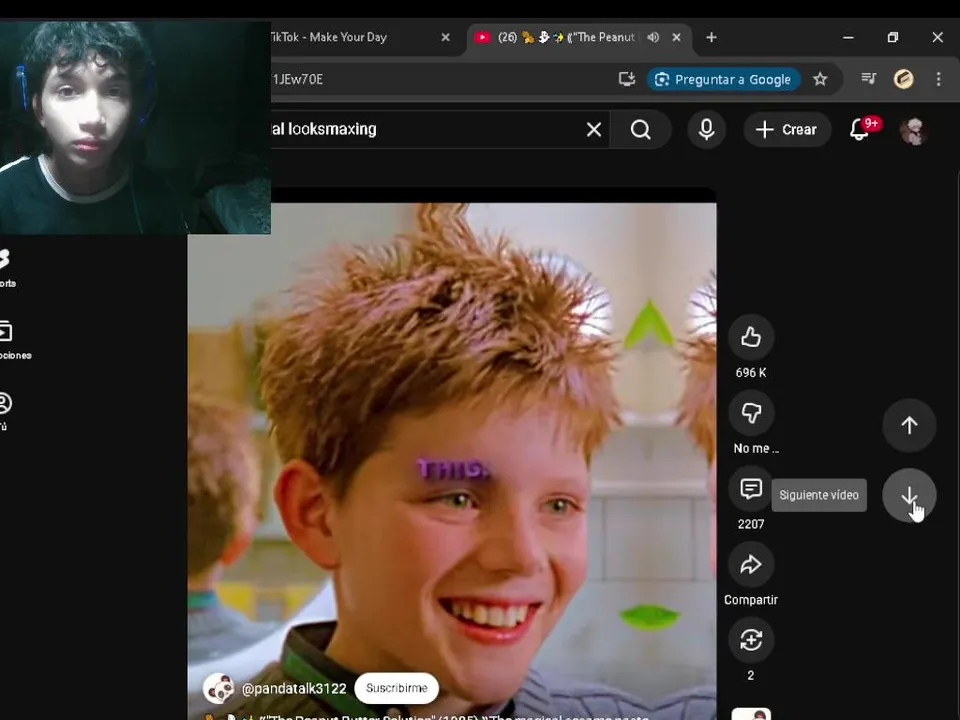Click the address bar URL text

click(298, 80)
